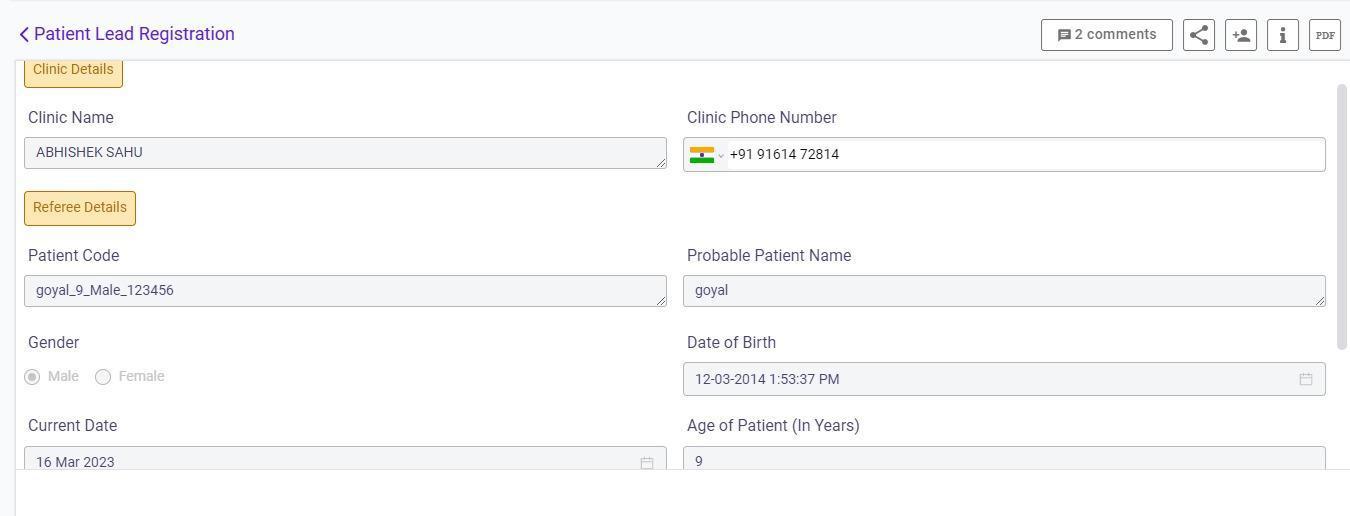
Task: Click the back arrow beside Patient Lead Registration
Action: click(x=24, y=35)
